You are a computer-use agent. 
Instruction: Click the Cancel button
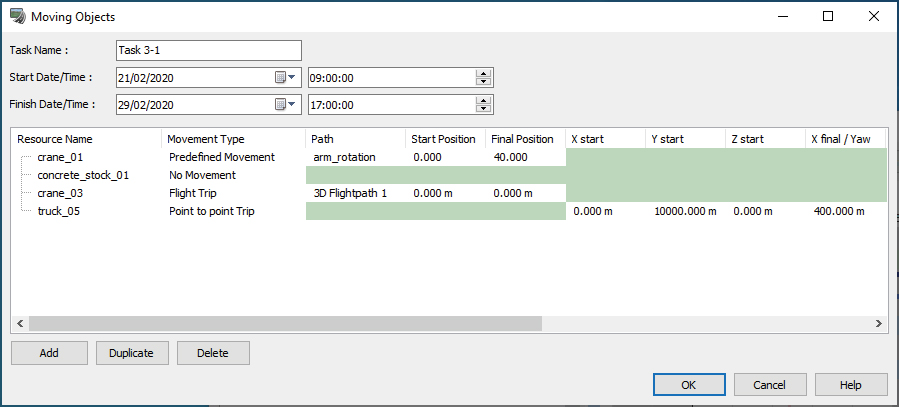coord(770,385)
